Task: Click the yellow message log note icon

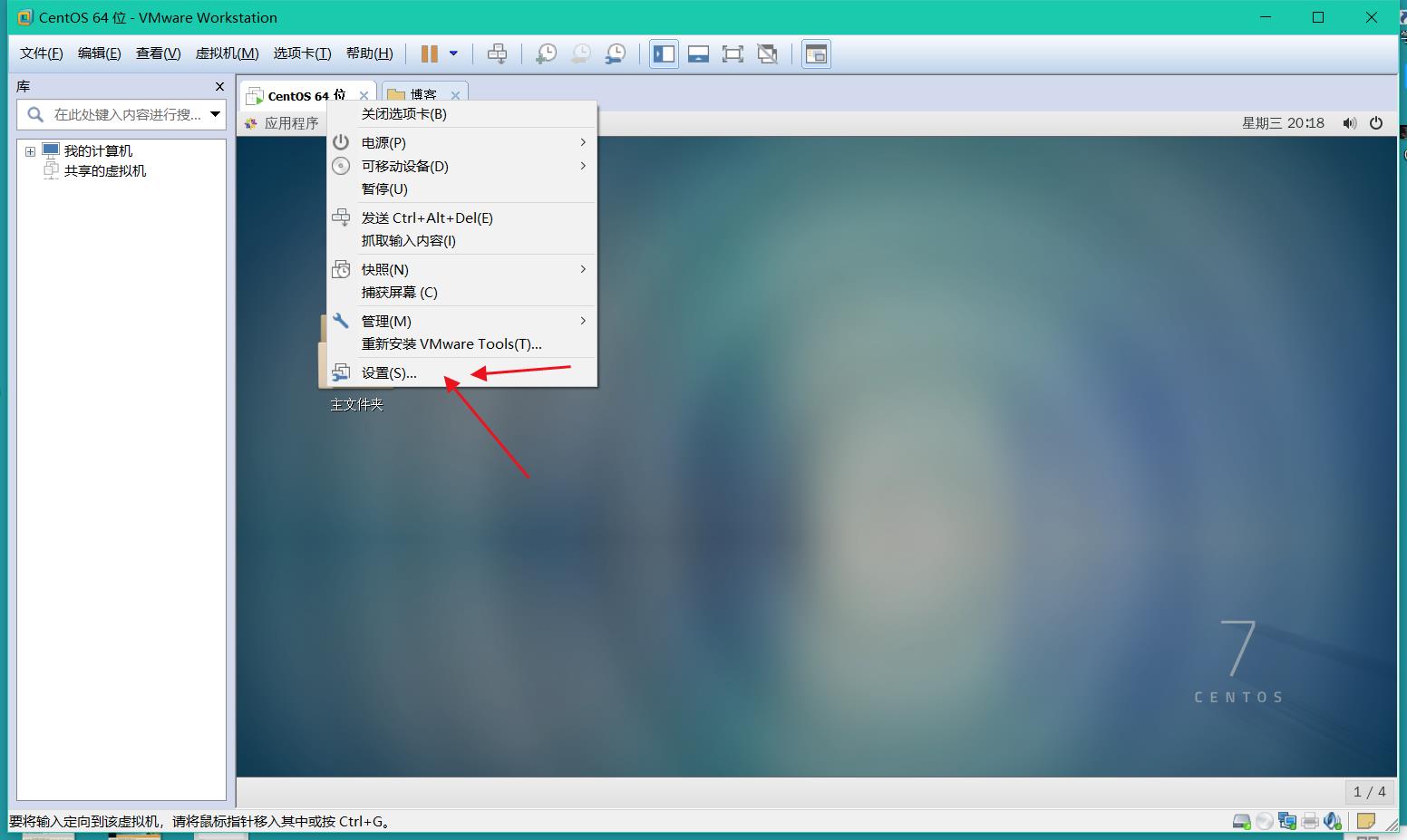Action: pos(1366,821)
